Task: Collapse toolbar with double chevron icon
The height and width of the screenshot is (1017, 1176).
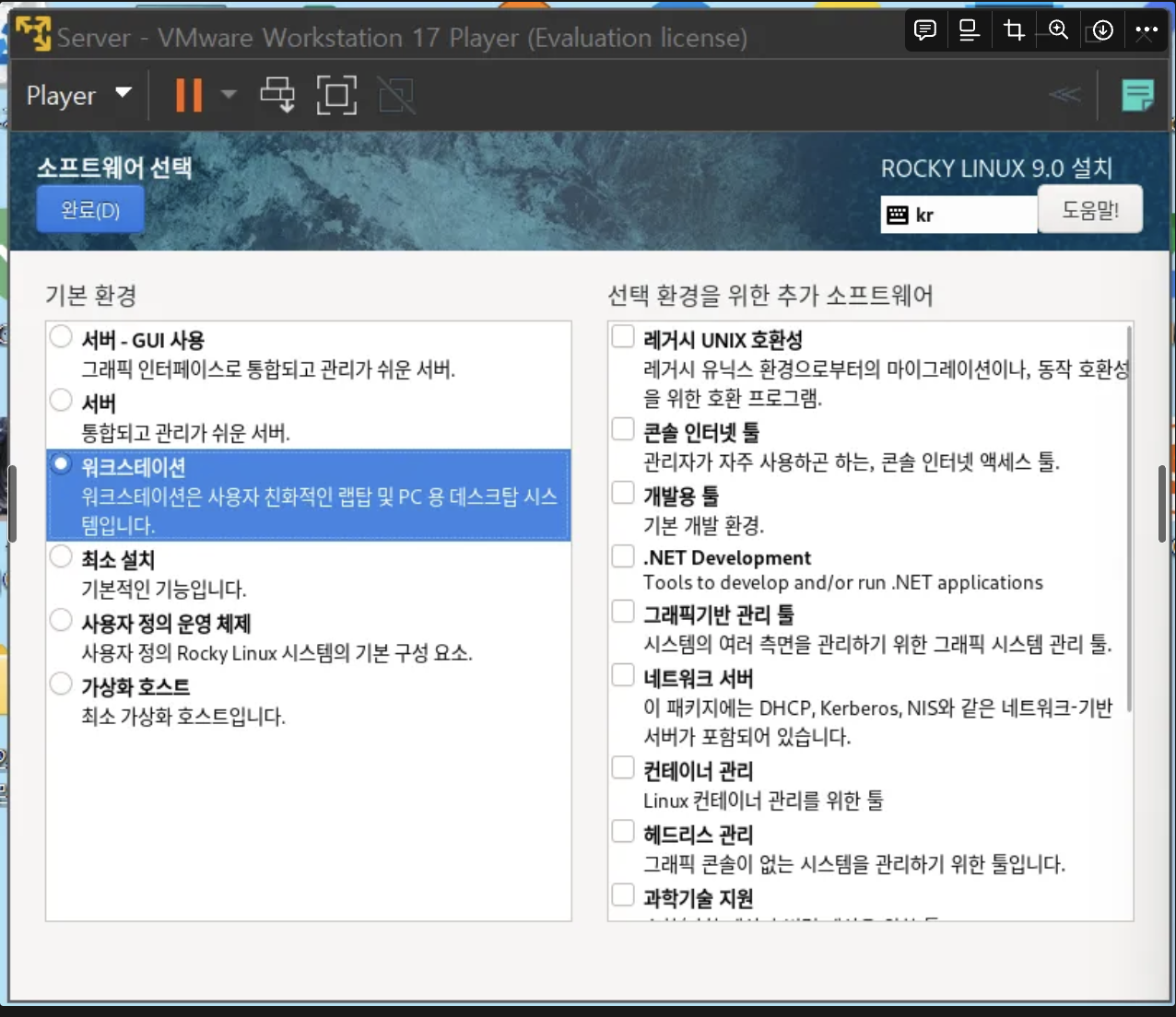Action: (1064, 94)
